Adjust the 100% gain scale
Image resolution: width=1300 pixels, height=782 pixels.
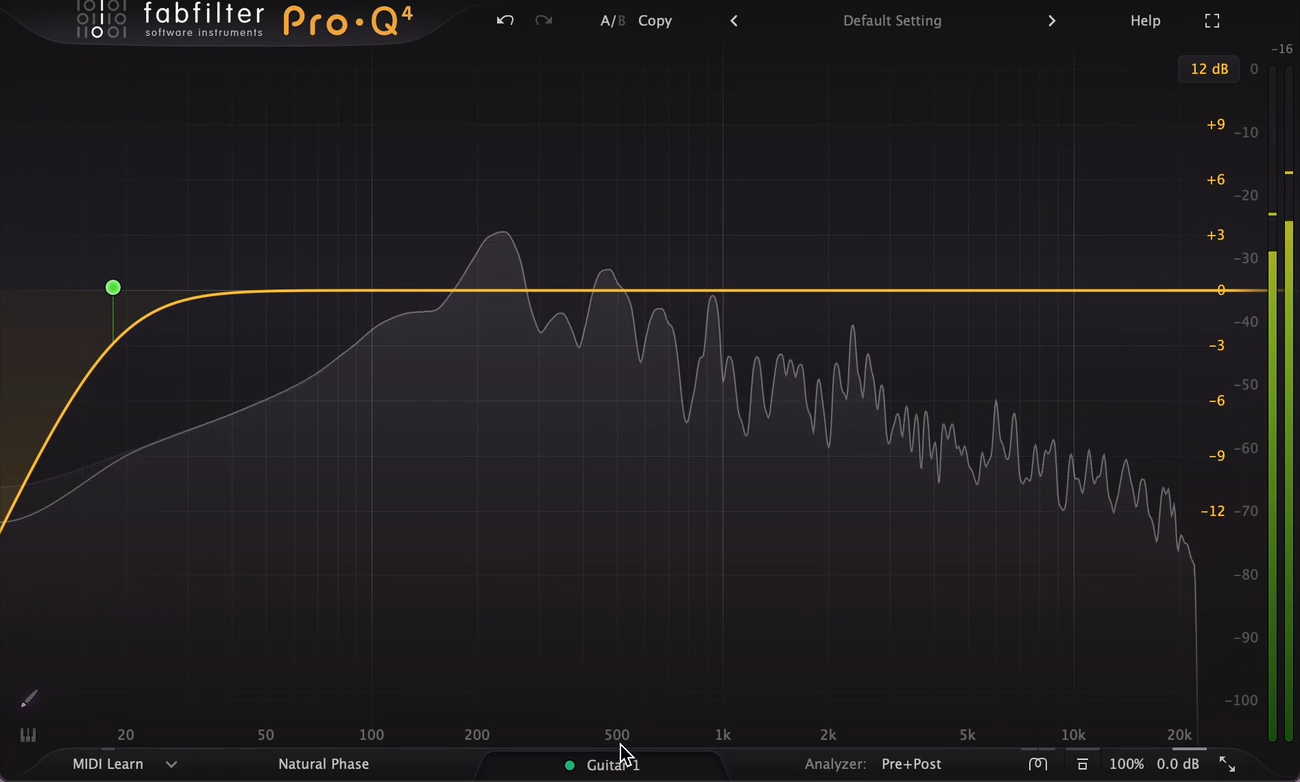[1126, 764]
